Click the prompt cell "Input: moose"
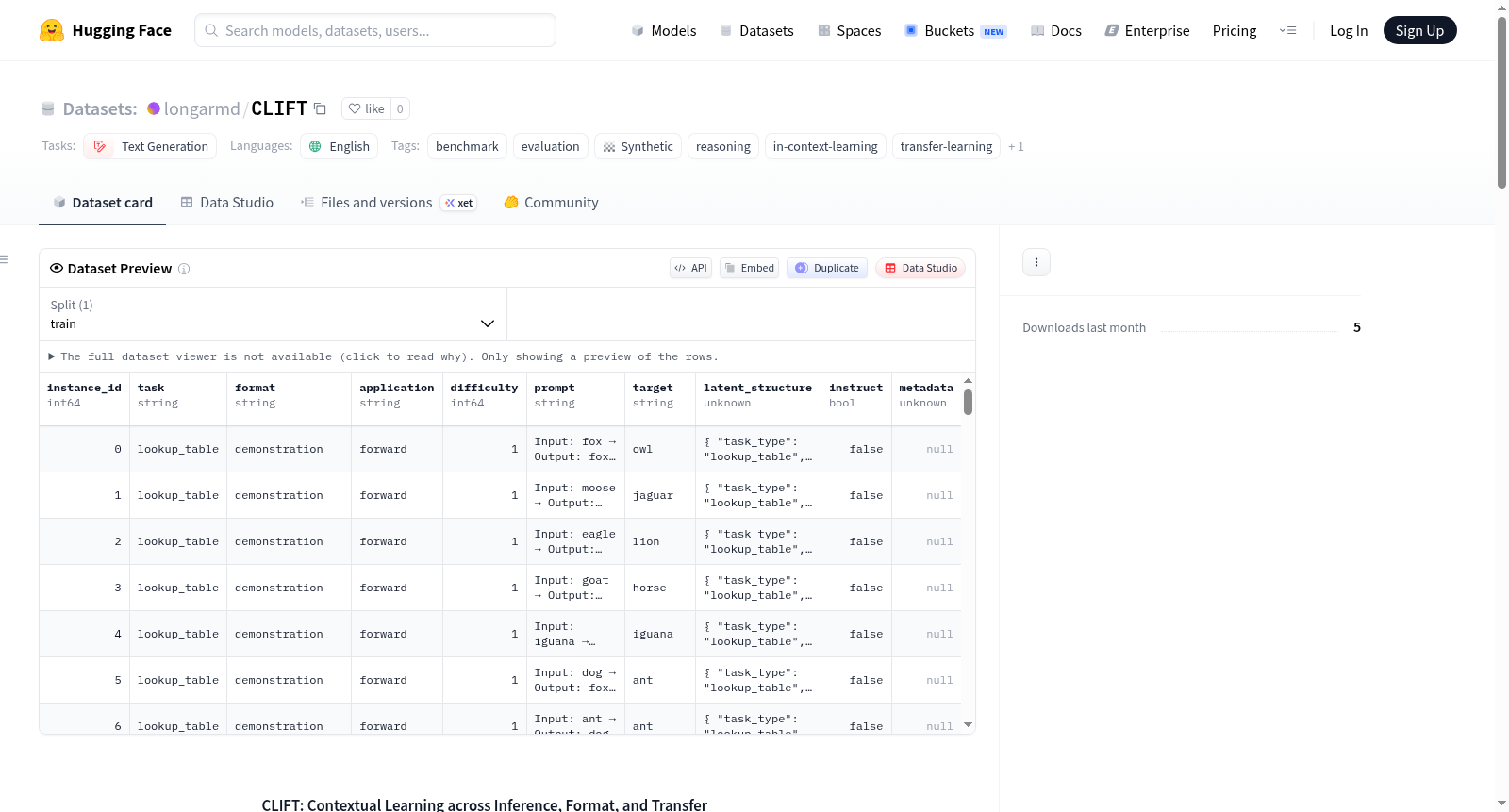The image size is (1509, 812). (x=574, y=495)
